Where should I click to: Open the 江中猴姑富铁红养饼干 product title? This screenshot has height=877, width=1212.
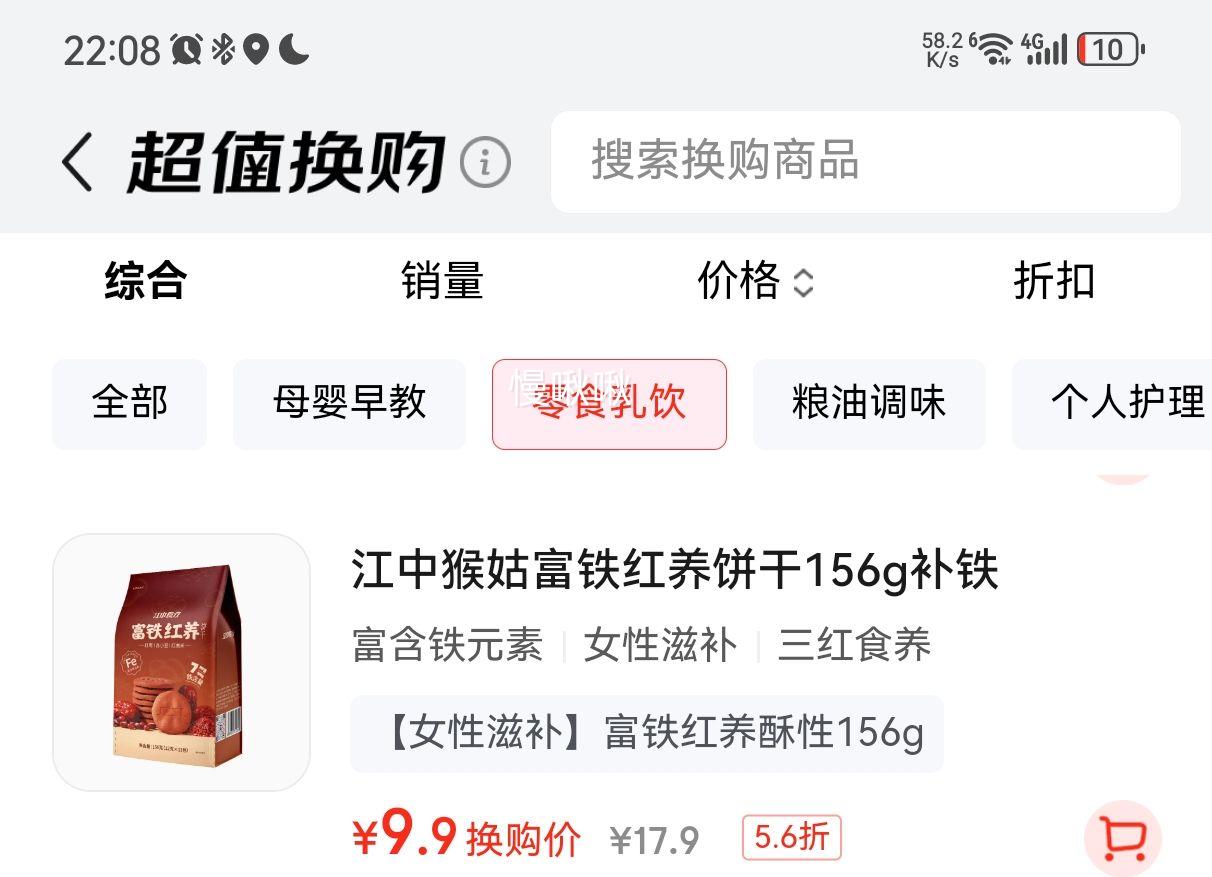click(675, 571)
